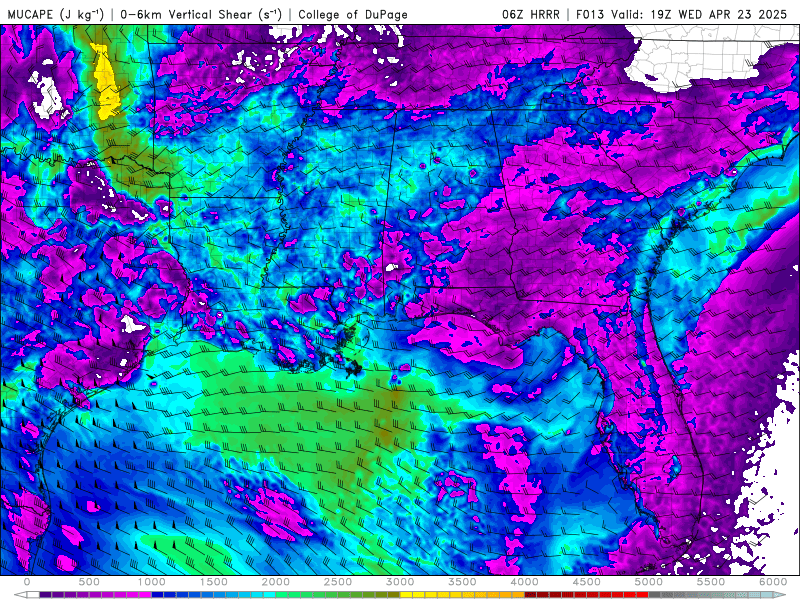Screen dimensions: 800x600
Task: Click the 4000 label on the color scale
Action: [525, 582]
